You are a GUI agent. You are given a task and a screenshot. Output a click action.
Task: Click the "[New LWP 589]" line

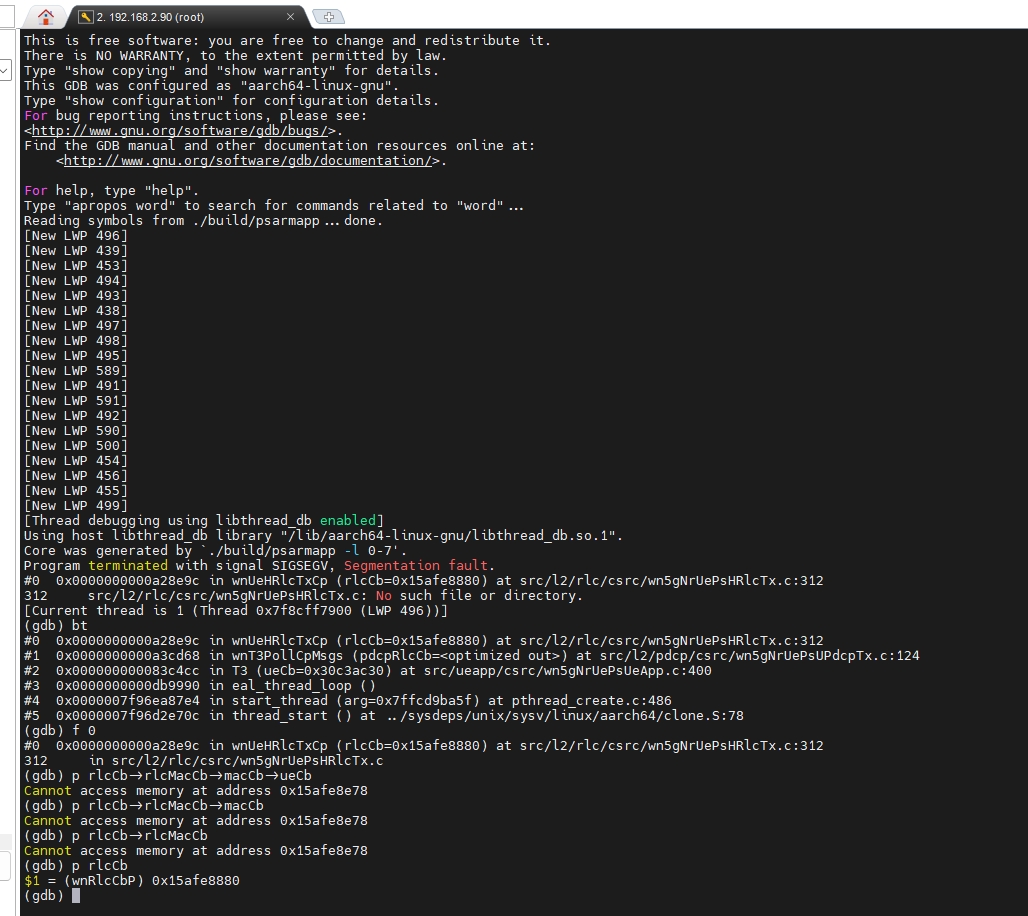[76, 371]
